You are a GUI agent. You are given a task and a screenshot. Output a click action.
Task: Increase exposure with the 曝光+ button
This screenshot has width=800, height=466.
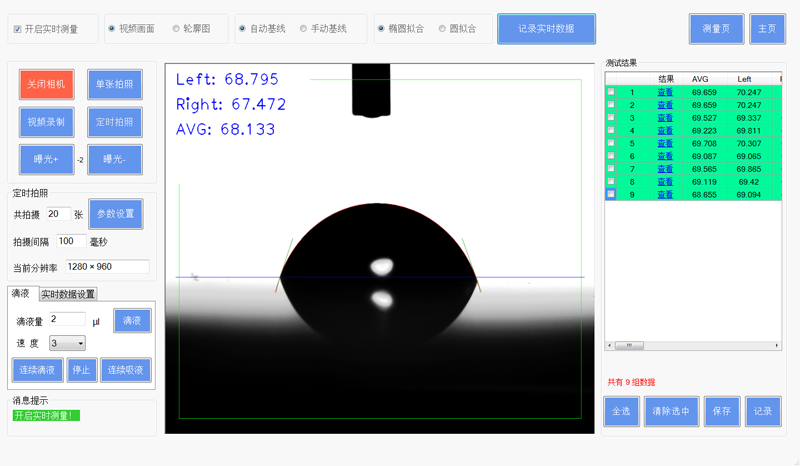pyautogui.click(x=46, y=160)
